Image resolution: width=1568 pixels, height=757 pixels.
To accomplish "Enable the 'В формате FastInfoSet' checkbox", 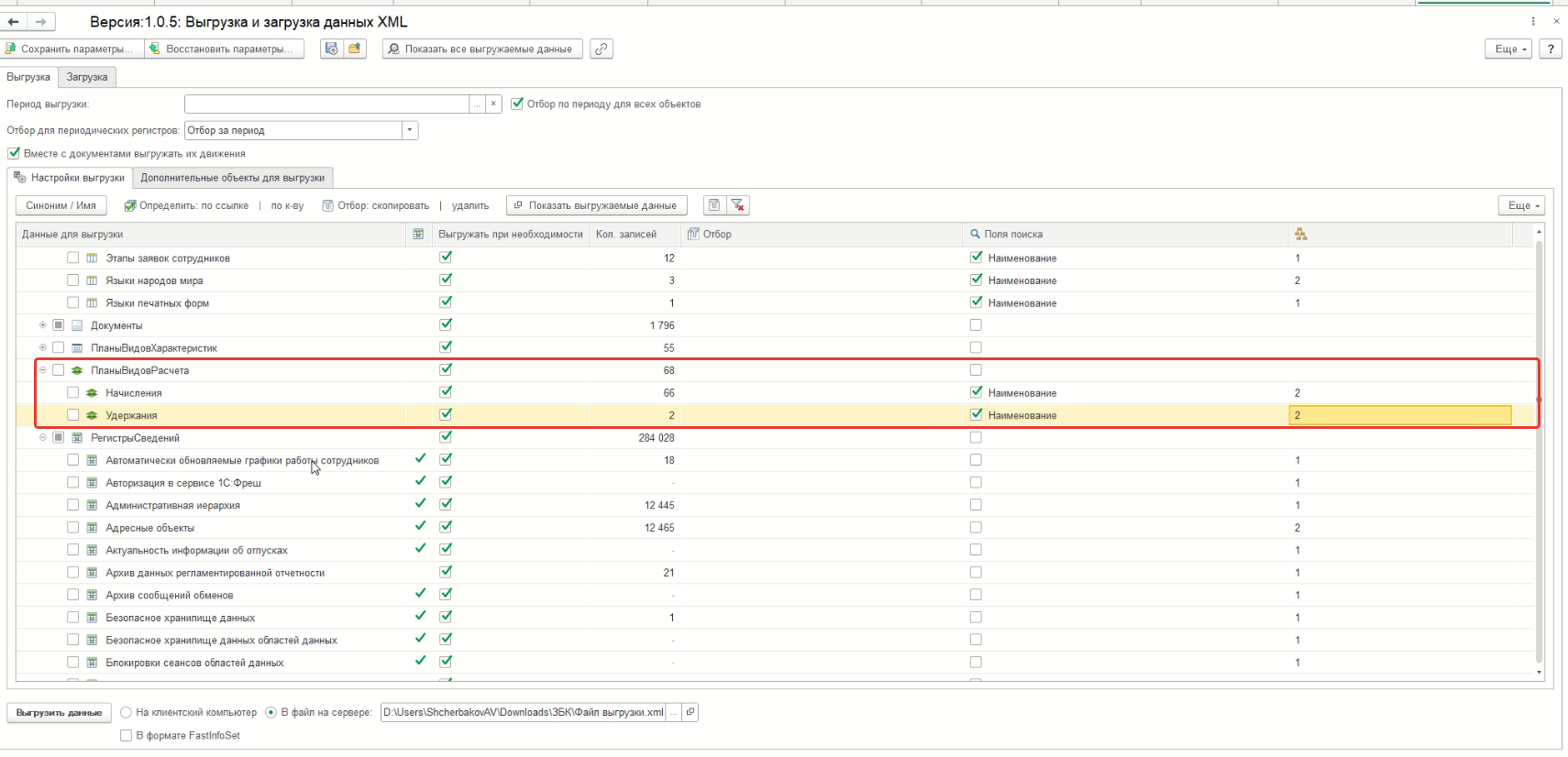I will coord(127,736).
